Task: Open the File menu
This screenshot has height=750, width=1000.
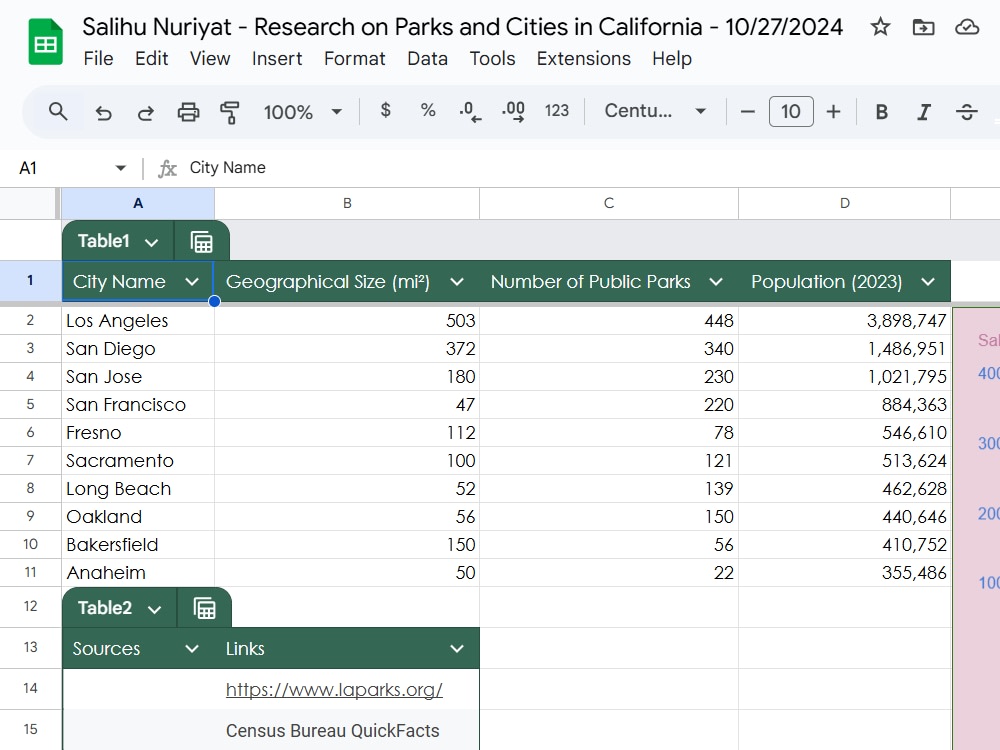Action: pyautogui.click(x=98, y=59)
